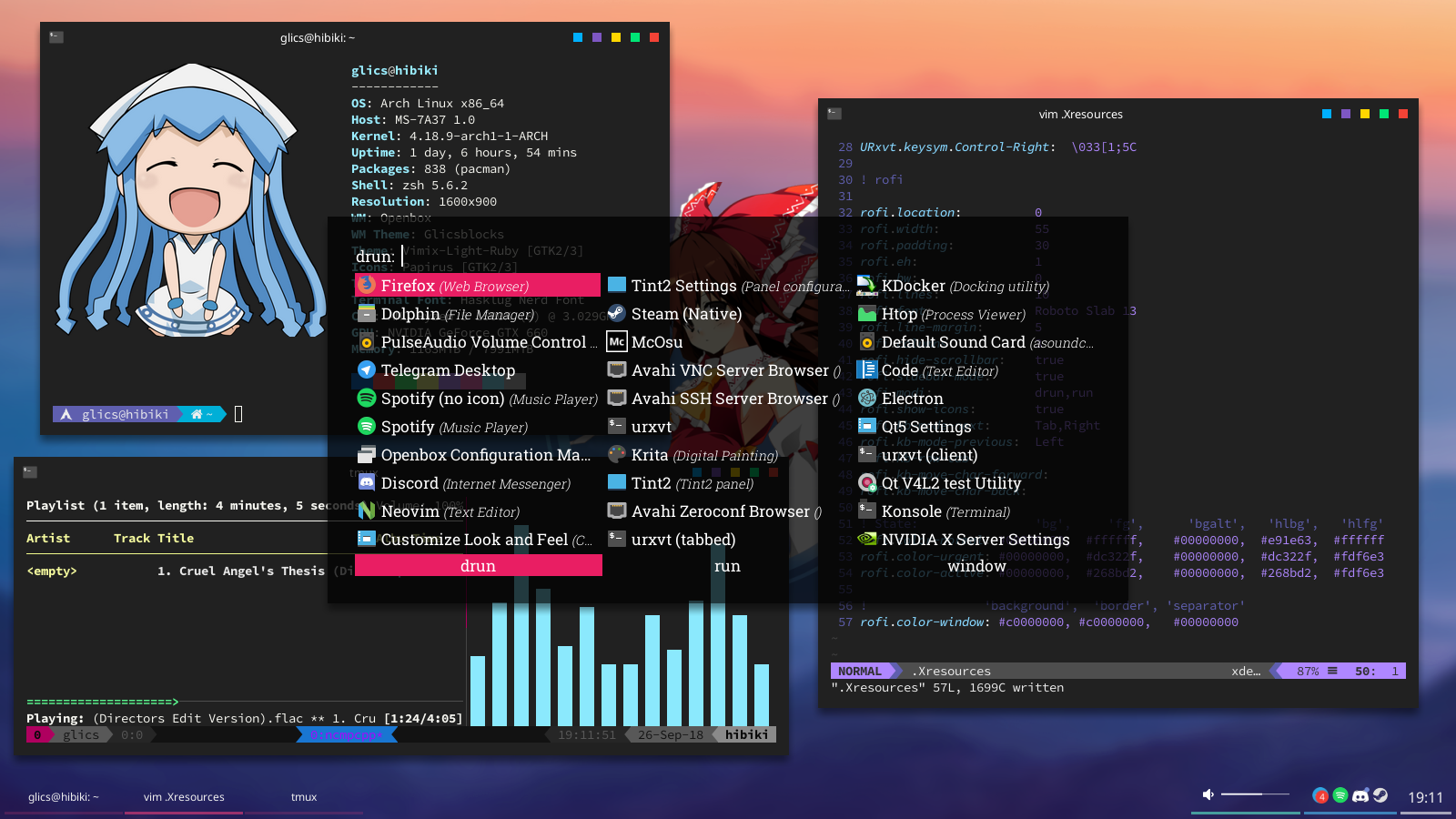Open Avahi VNC Server Browser icon
Image resolution: width=1456 pixels, height=819 pixels.
(x=617, y=370)
